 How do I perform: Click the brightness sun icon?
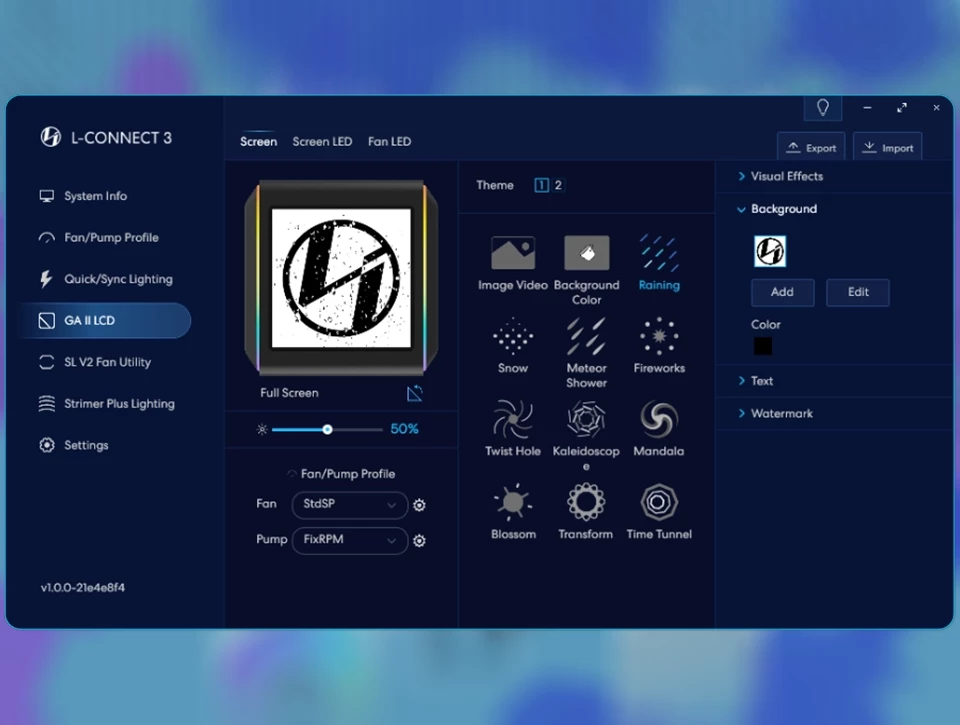tap(262, 429)
